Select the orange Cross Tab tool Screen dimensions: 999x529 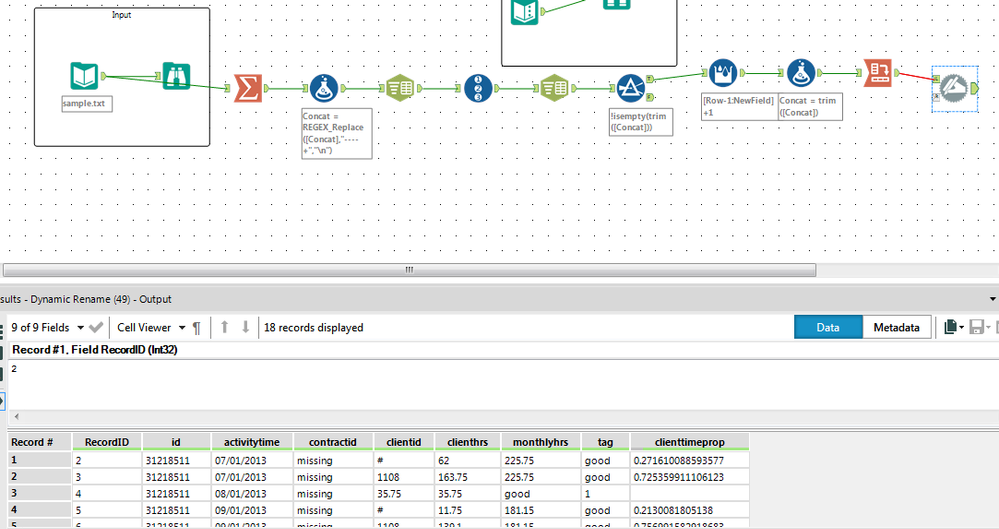click(x=878, y=73)
